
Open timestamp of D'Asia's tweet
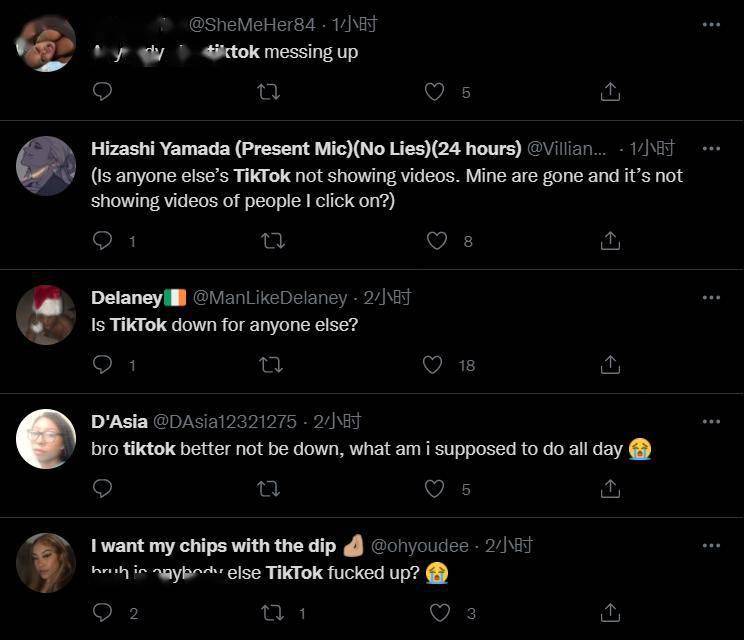coord(337,422)
